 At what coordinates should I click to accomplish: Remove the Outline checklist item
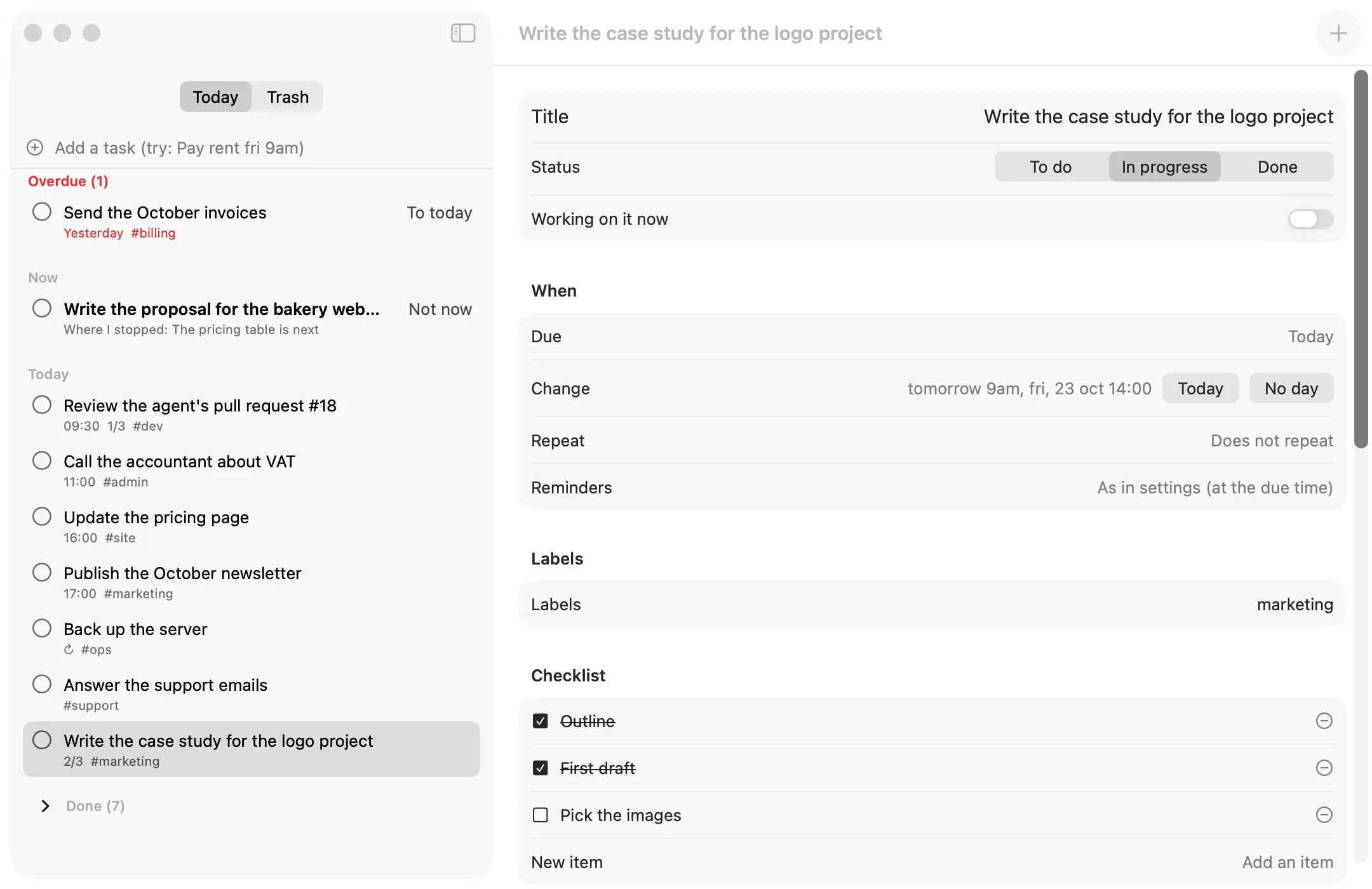[1324, 721]
